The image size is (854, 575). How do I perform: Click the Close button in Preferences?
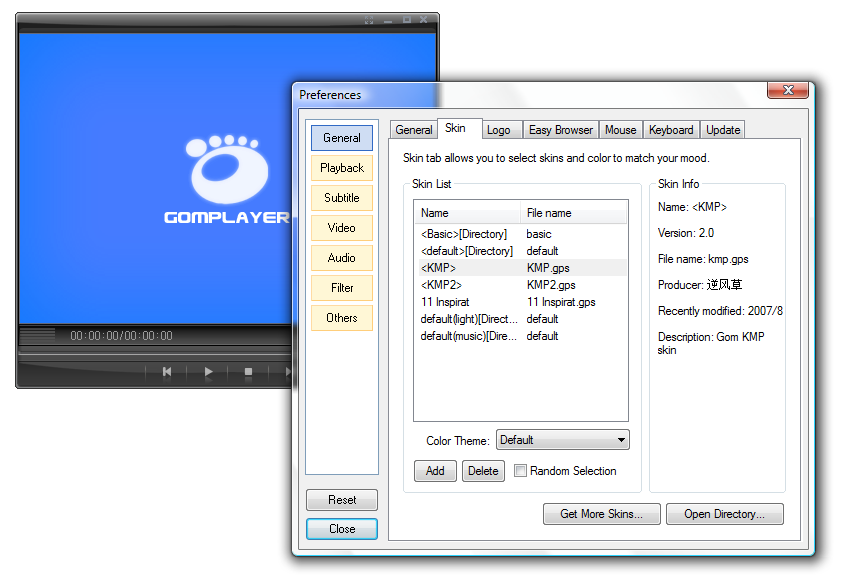coord(342,529)
